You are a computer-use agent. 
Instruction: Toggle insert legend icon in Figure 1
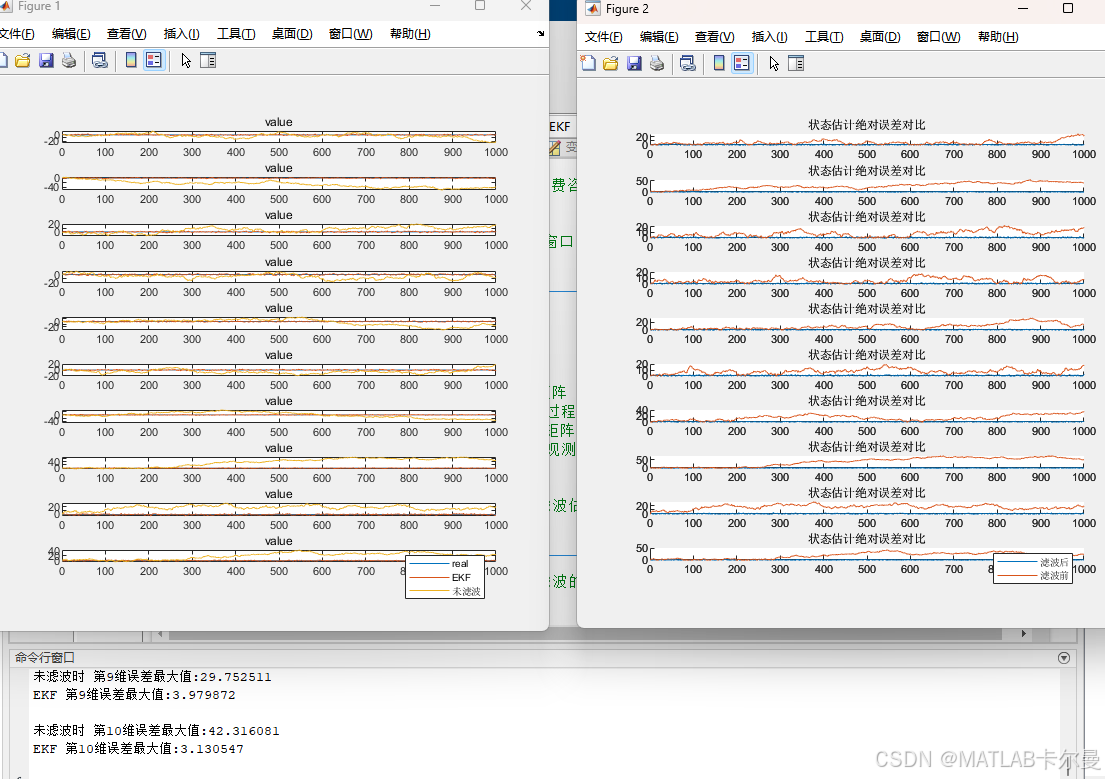point(154,61)
